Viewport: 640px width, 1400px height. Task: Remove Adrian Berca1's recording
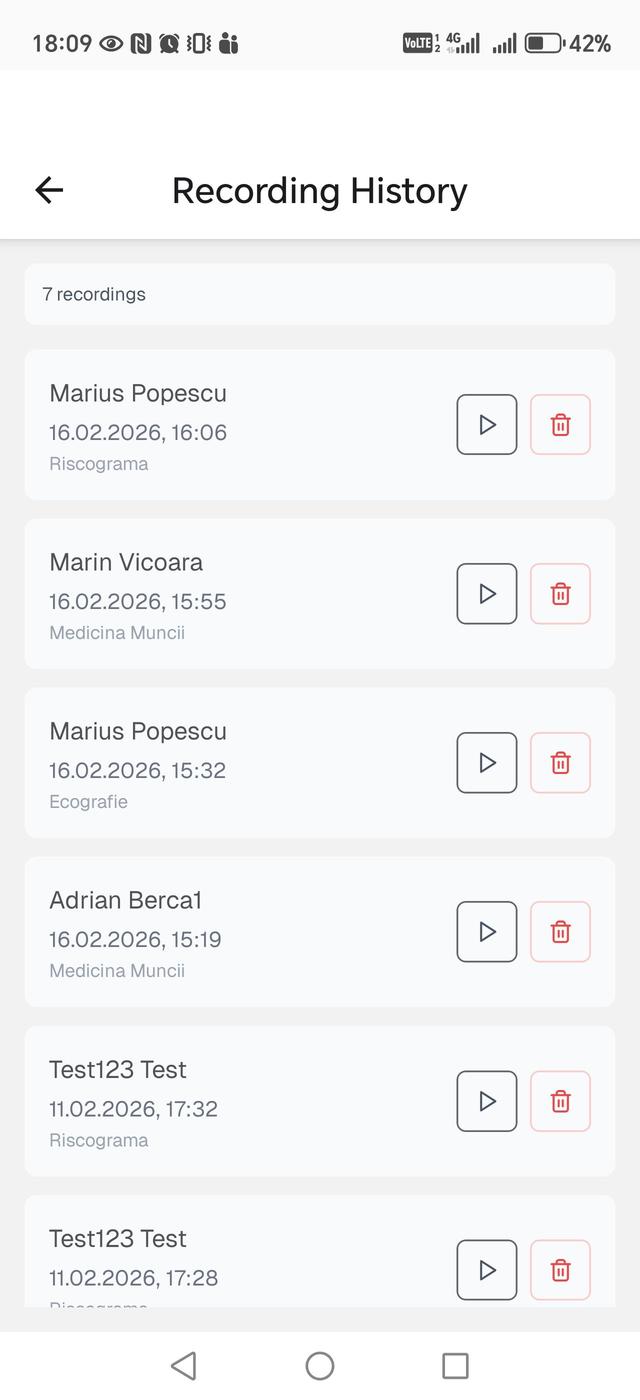click(560, 932)
